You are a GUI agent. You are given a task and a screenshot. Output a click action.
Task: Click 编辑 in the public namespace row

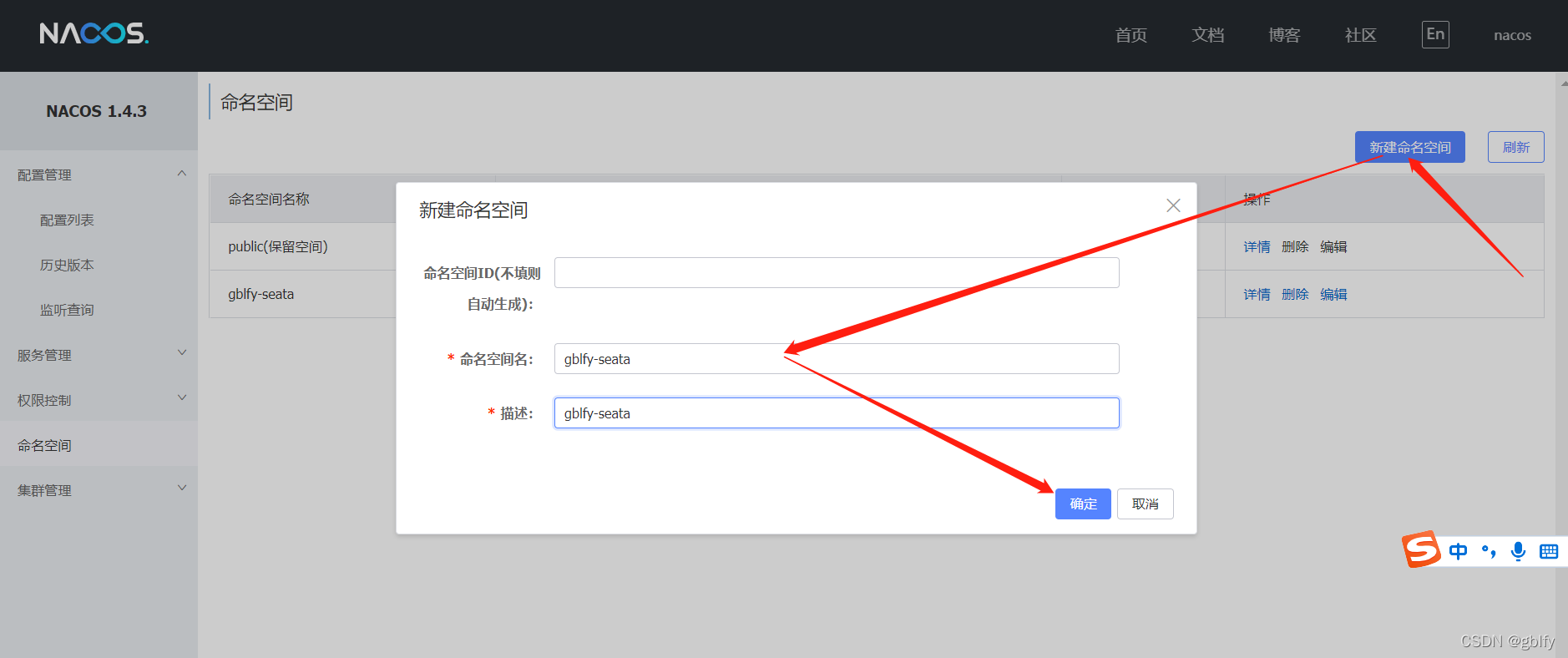coord(1333,246)
